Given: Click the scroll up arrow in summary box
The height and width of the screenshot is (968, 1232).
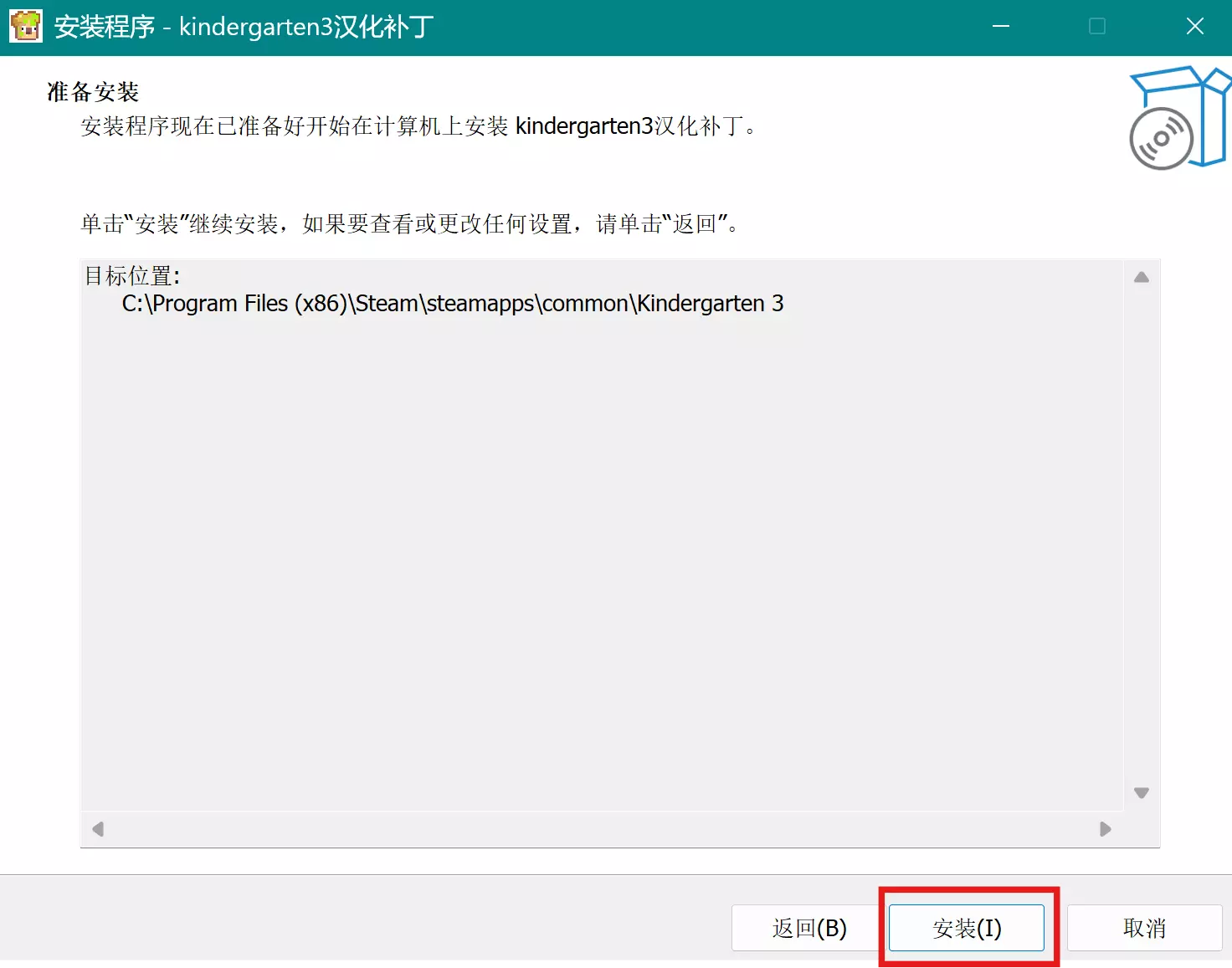Looking at the screenshot, I should pos(1142,278).
